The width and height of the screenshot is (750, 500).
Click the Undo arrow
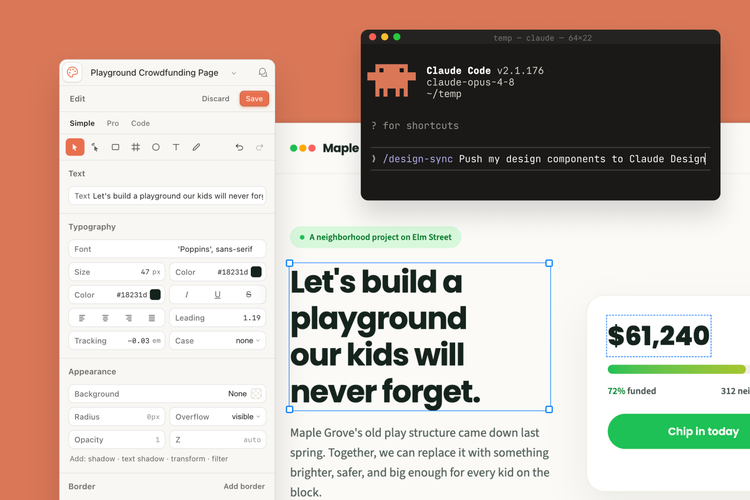tap(239, 147)
